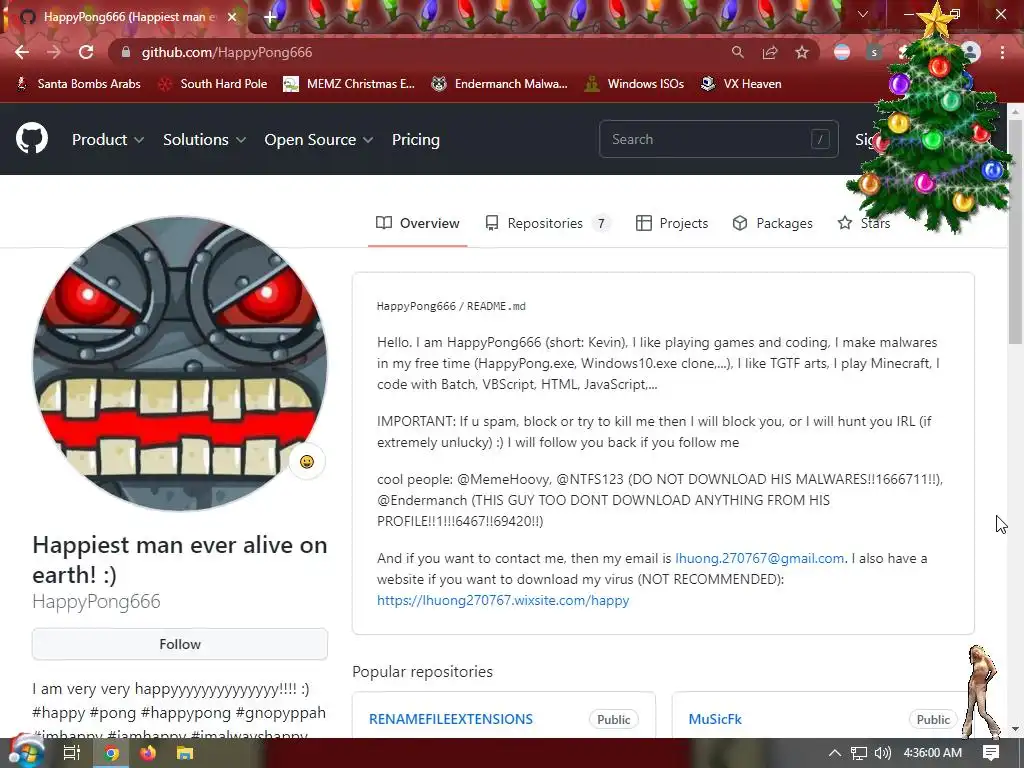The image size is (1024, 768).
Task: Open the Endermanch Malware bookmark
Action: pyautogui.click(x=500, y=84)
